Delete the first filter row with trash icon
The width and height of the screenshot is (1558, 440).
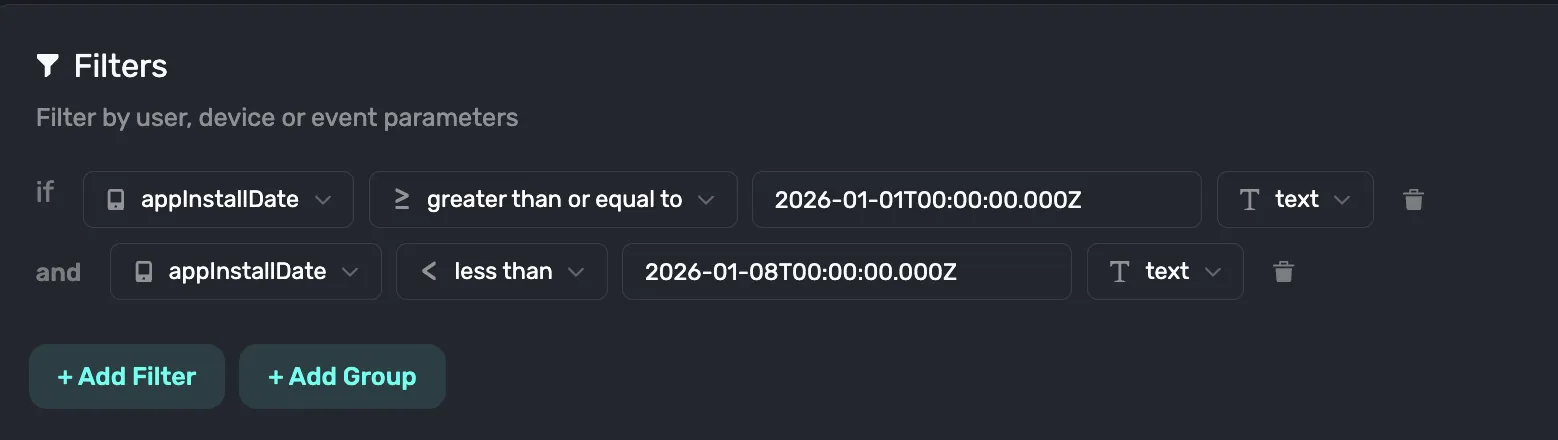[1413, 199]
